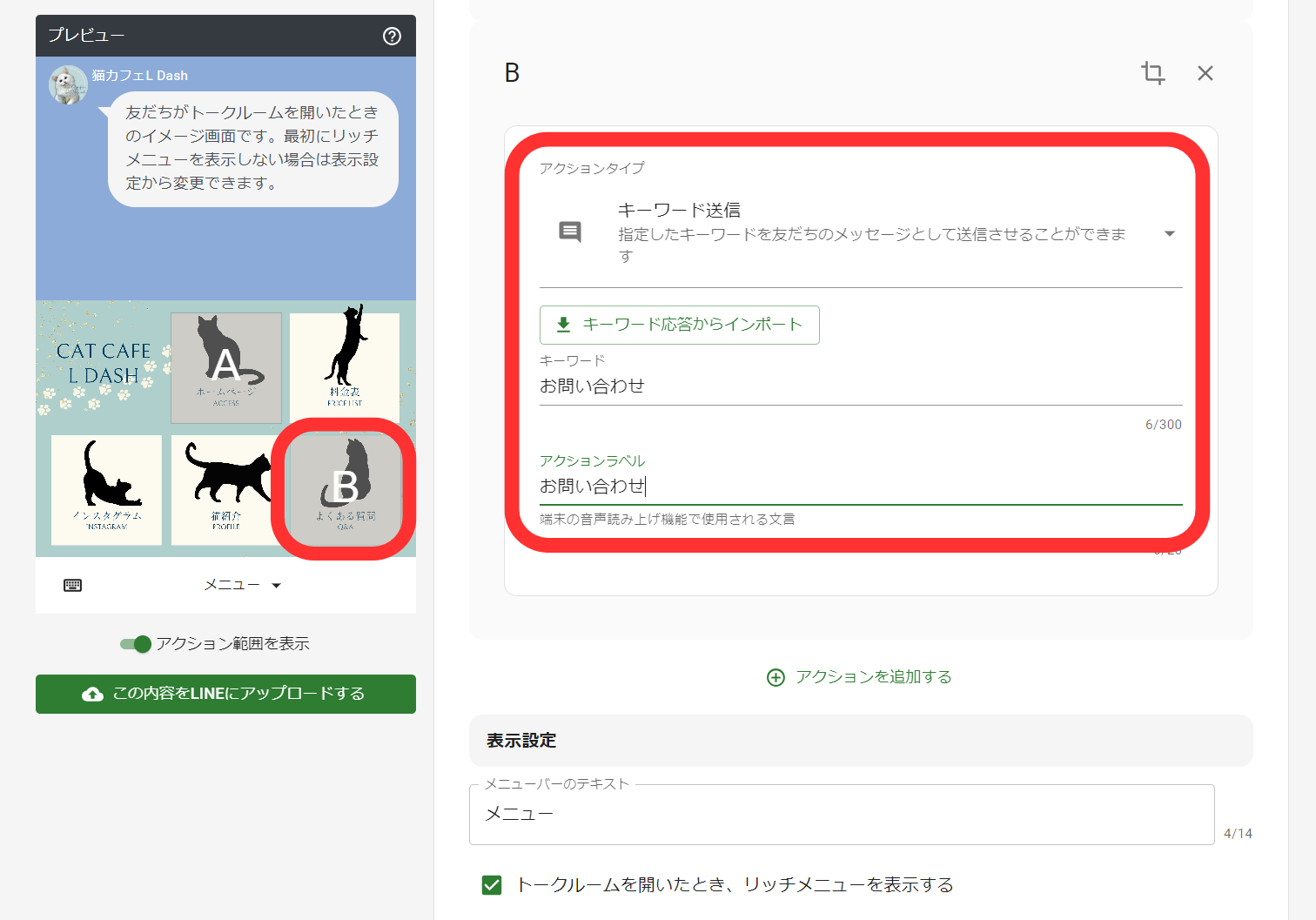Select the highlighted B tile in the preview

(x=345, y=490)
